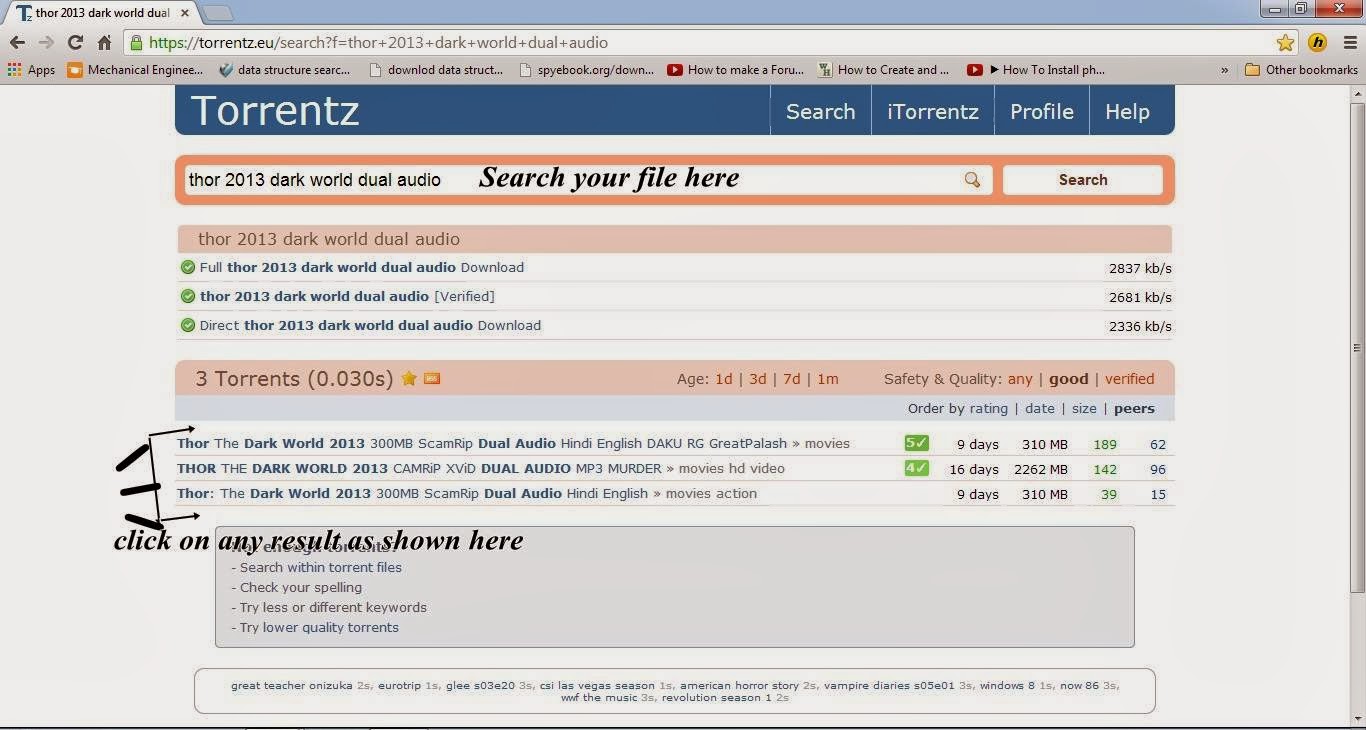Viewport: 1366px width, 730px height.
Task: Filter torrents by age 7d
Action: (x=792, y=379)
